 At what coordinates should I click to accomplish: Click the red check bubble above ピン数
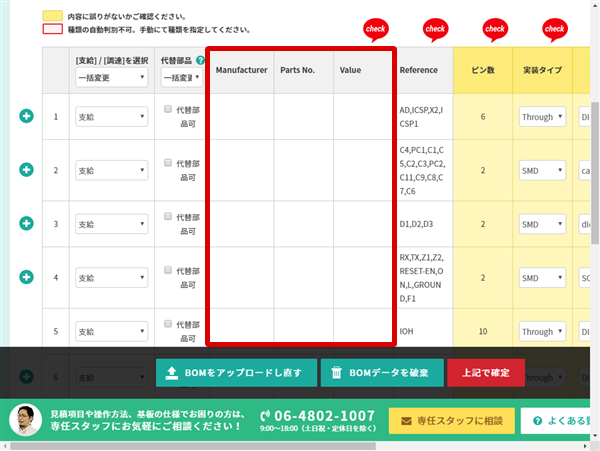point(495,29)
